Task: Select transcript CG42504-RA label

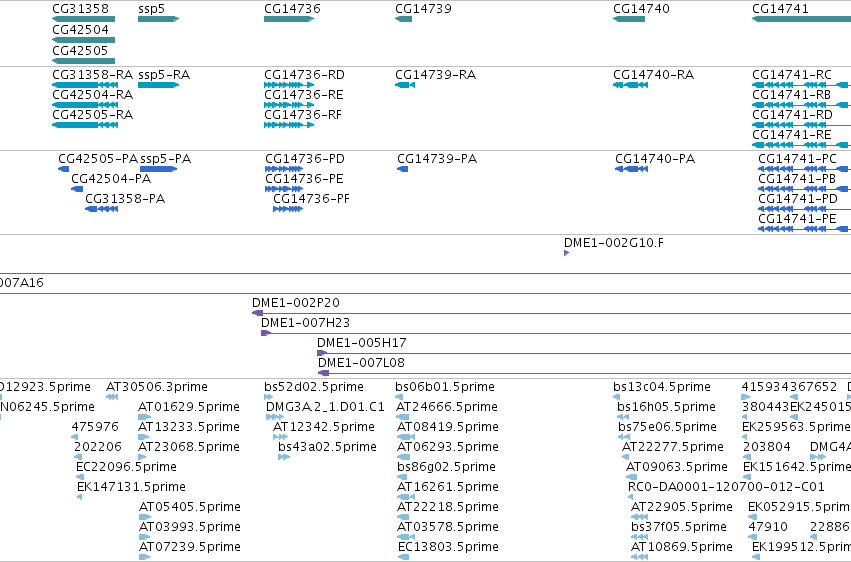Action: click(92, 95)
